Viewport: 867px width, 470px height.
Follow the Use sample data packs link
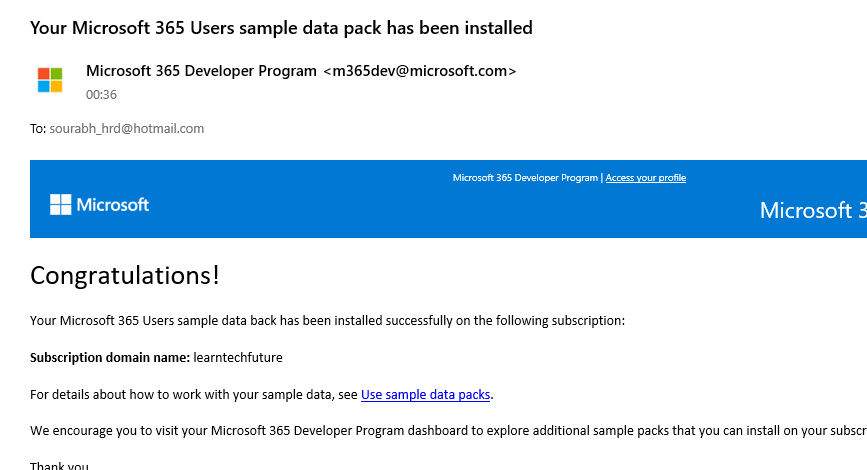tap(426, 395)
